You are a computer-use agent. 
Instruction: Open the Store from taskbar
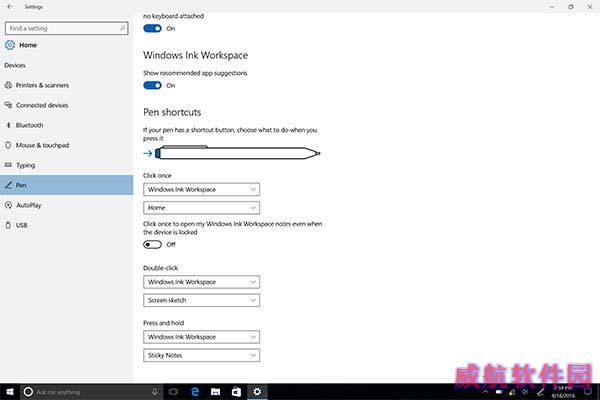(236, 392)
